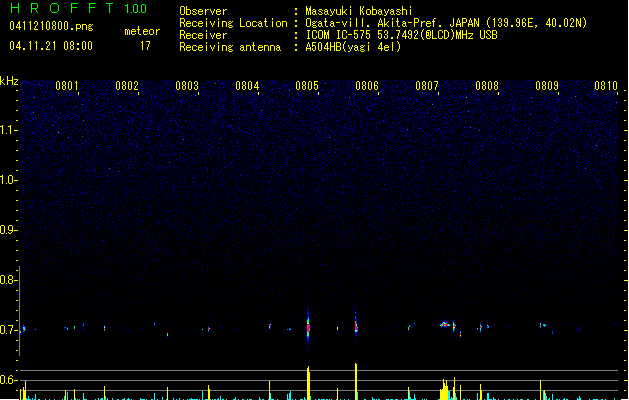Select the file name 0411210800.png
Viewport: 629px width, 400px height.
pyautogui.click(x=51, y=26)
